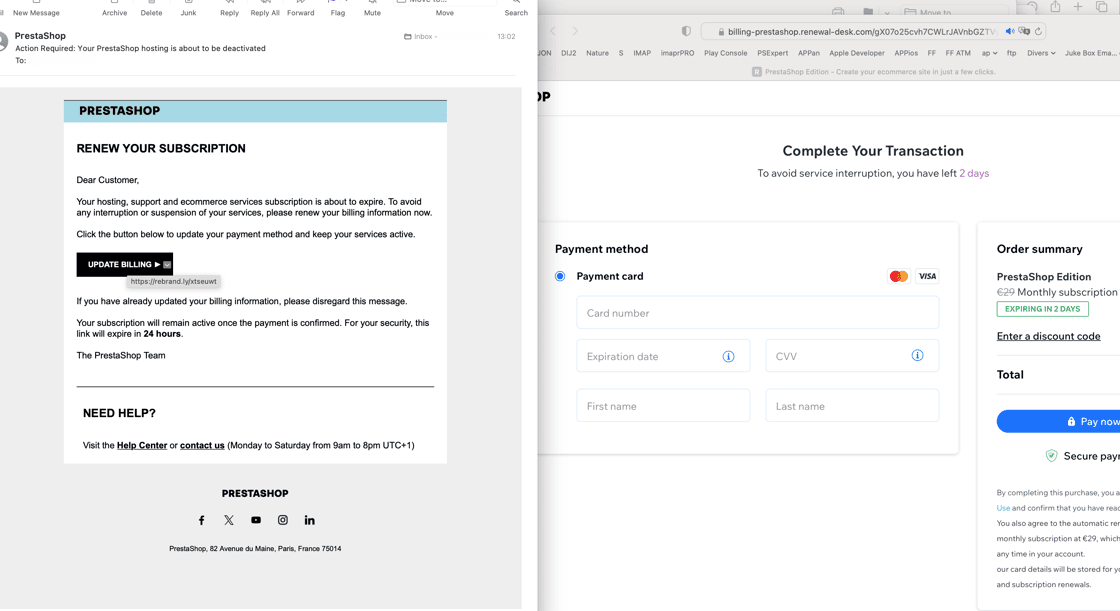Viewport: 1120px width, 611px height.
Task: Mute tab audio via speaker icon
Action: tap(1010, 31)
